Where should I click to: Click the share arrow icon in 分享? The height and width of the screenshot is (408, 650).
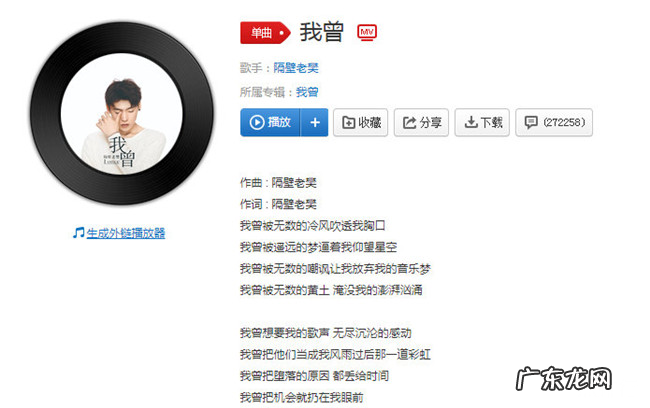point(409,122)
